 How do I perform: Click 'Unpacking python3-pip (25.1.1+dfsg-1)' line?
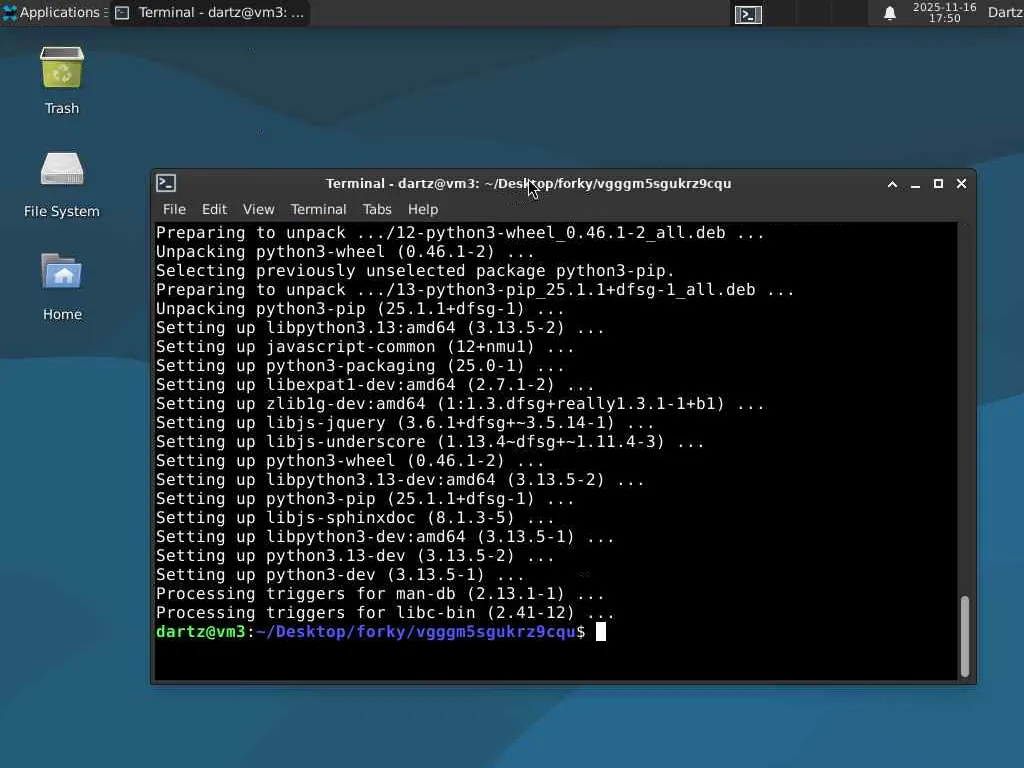pyautogui.click(x=360, y=309)
